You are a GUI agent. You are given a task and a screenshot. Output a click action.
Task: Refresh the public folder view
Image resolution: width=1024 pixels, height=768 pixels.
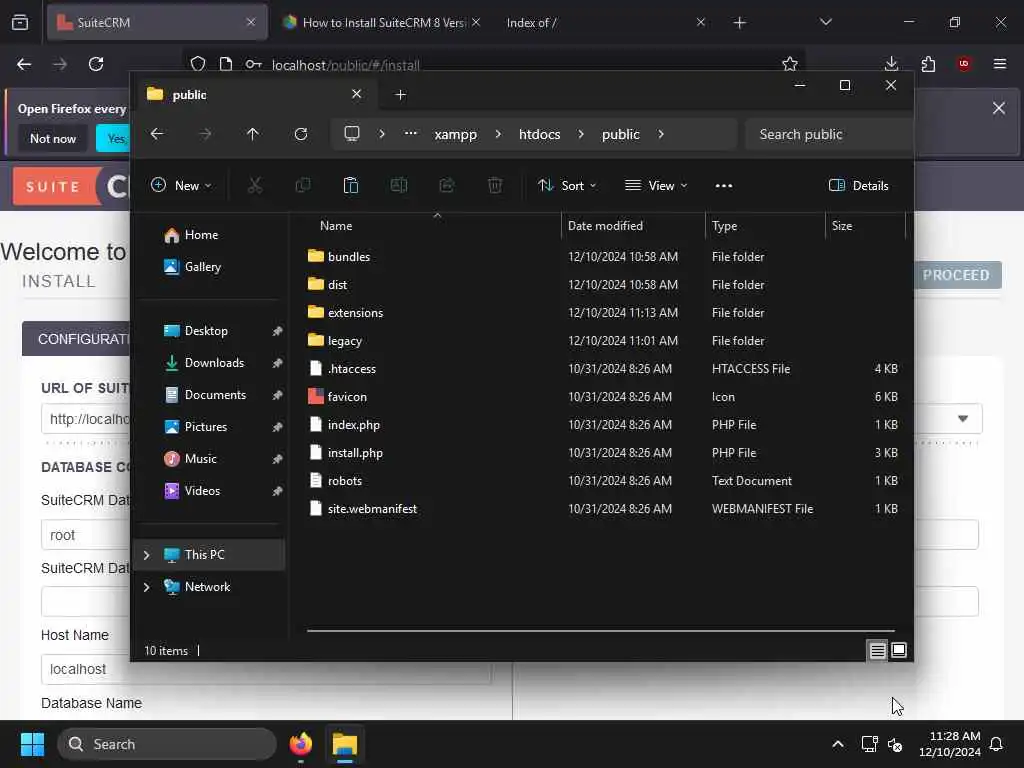pos(301,134)
